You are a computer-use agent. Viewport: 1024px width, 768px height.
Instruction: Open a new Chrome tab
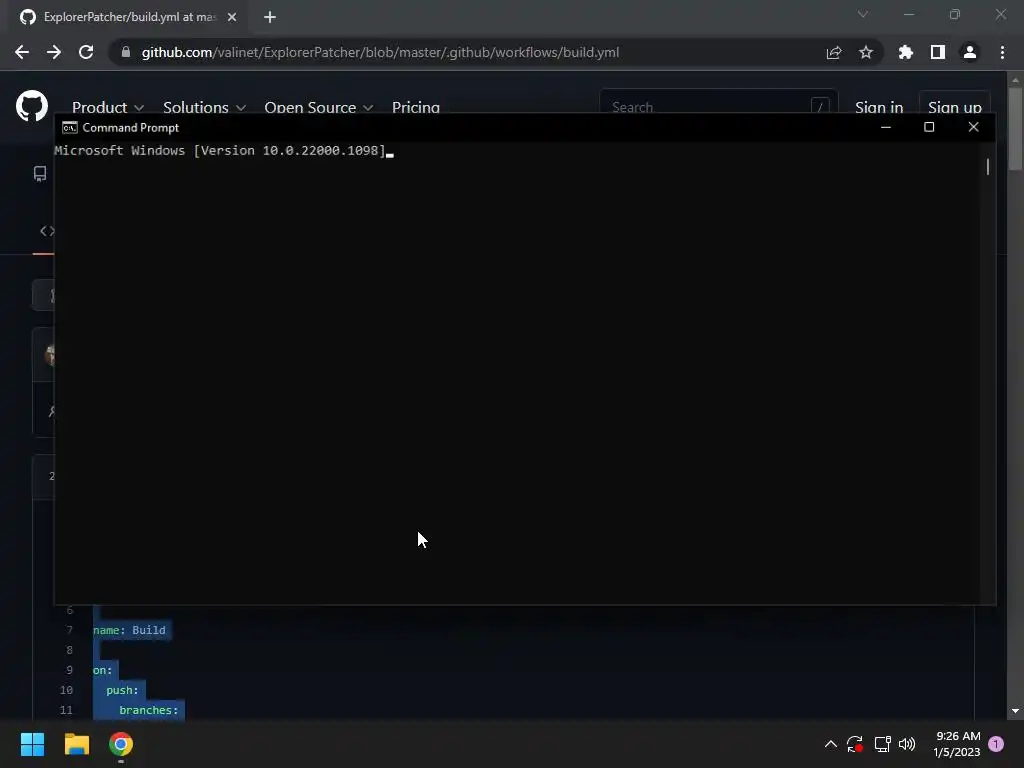coord(270,17)
